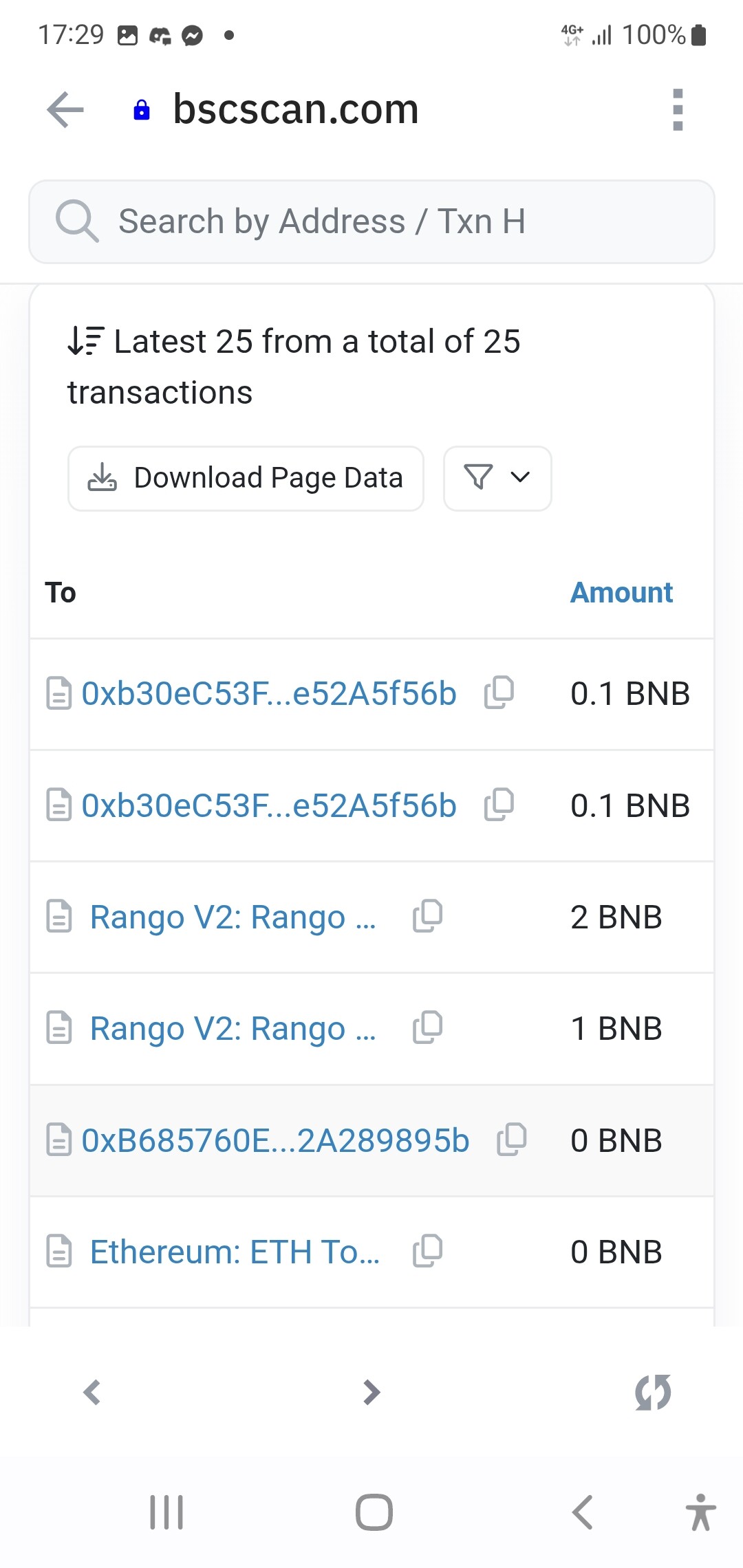The image size is (743, 1568).
Task: Tap the padlock site security icon
Action: click(x=142, y=110)
